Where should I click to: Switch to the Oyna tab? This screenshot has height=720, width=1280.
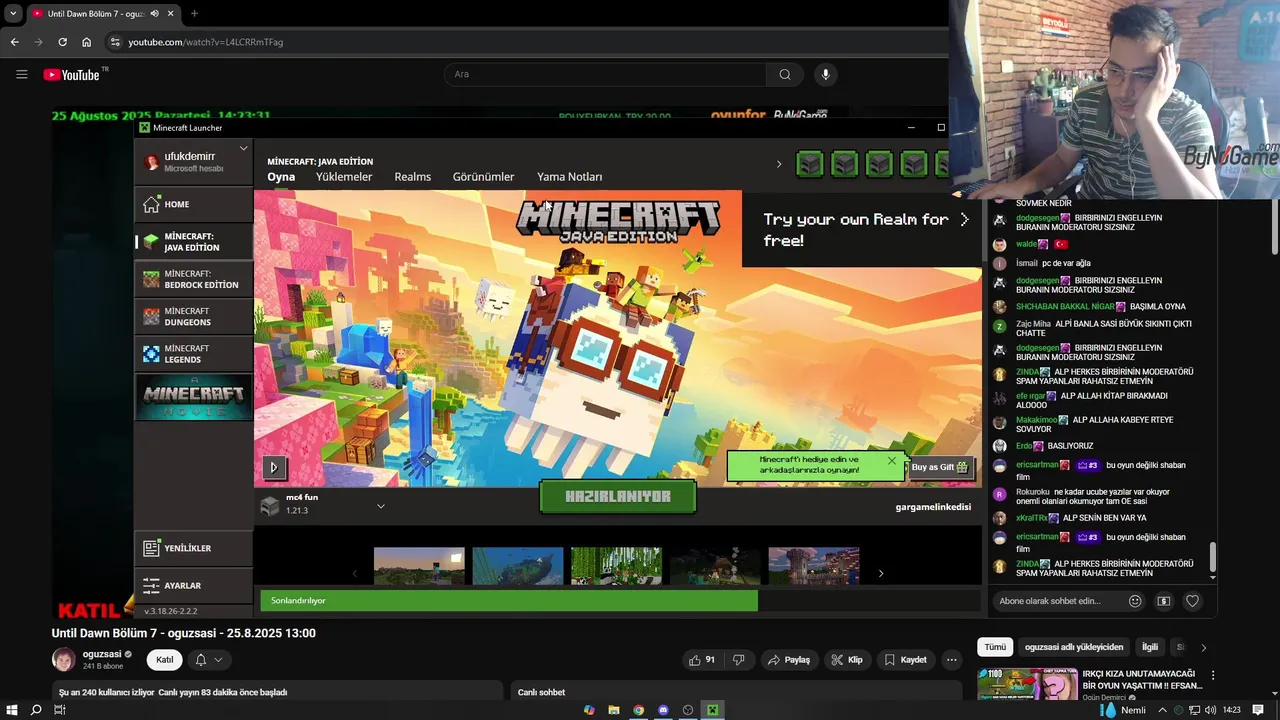281,177
